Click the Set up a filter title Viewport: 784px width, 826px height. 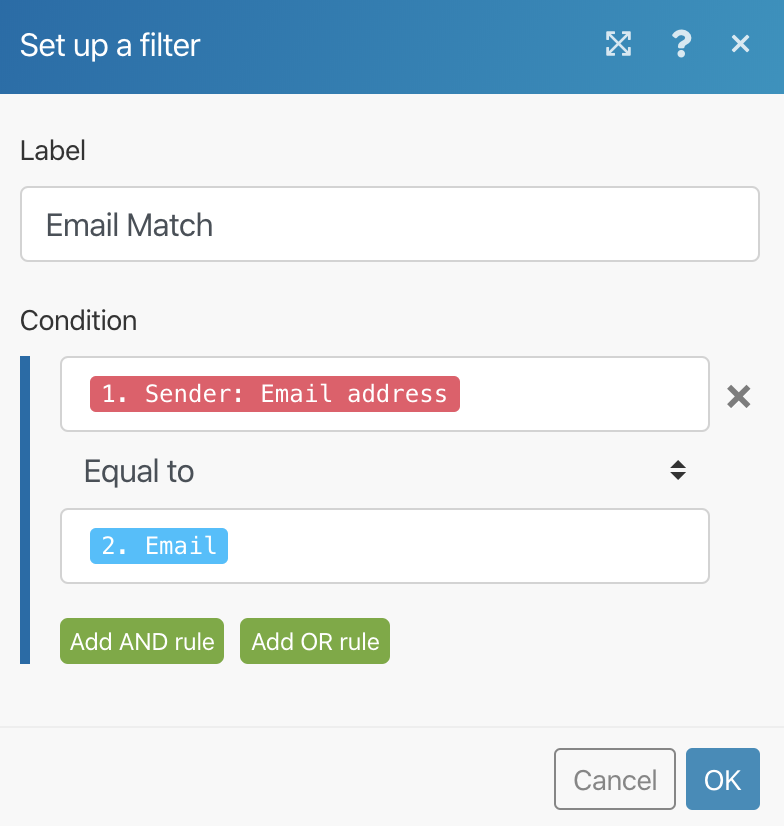[110, 45]
